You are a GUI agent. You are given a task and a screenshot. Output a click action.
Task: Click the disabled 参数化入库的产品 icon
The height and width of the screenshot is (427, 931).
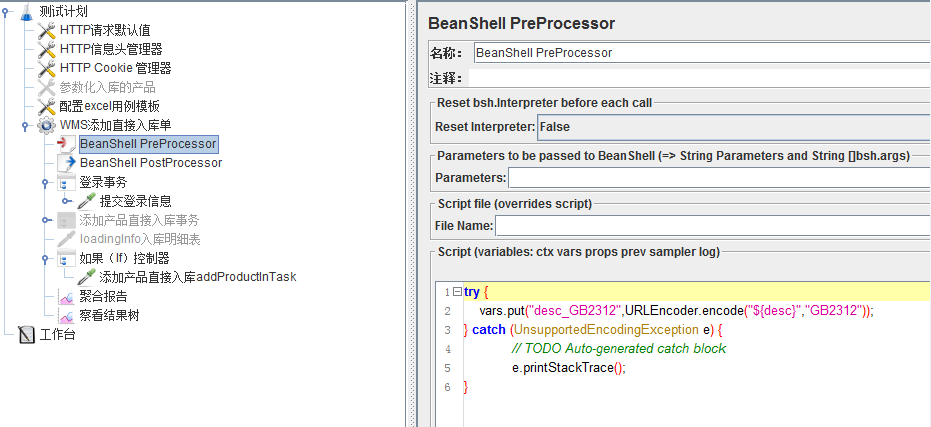click(46, 87)
